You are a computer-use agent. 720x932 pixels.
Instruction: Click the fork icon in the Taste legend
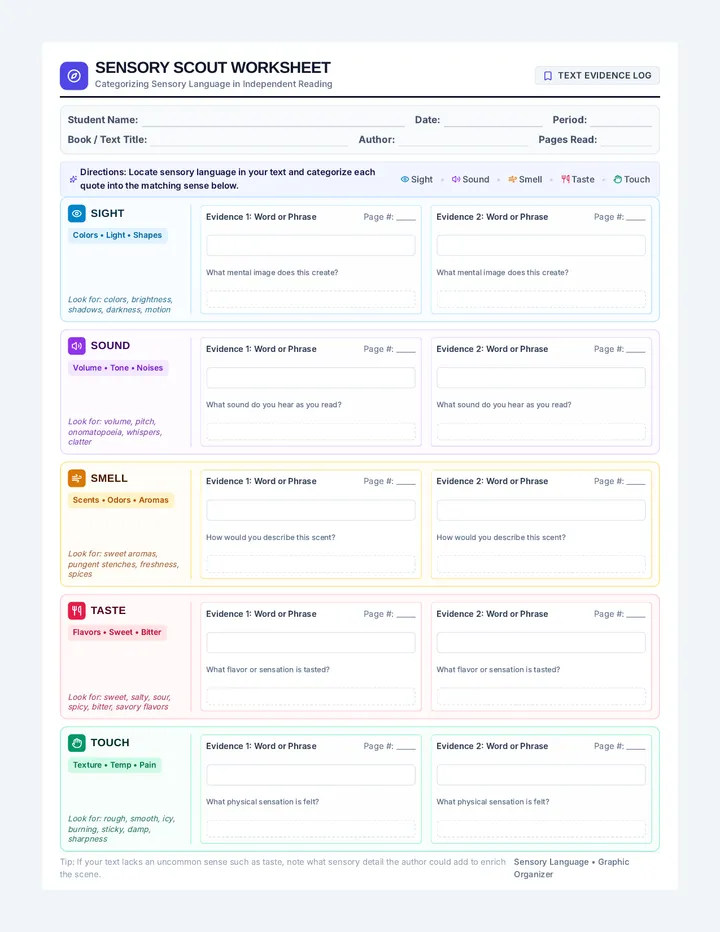click(x=565, y=179)
